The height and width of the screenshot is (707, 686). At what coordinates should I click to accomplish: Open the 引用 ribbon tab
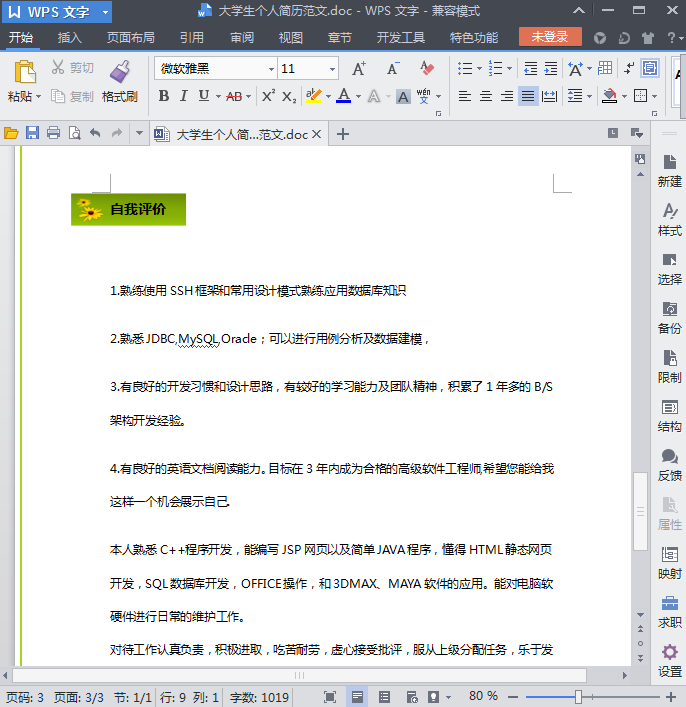(x=192, y=37)
